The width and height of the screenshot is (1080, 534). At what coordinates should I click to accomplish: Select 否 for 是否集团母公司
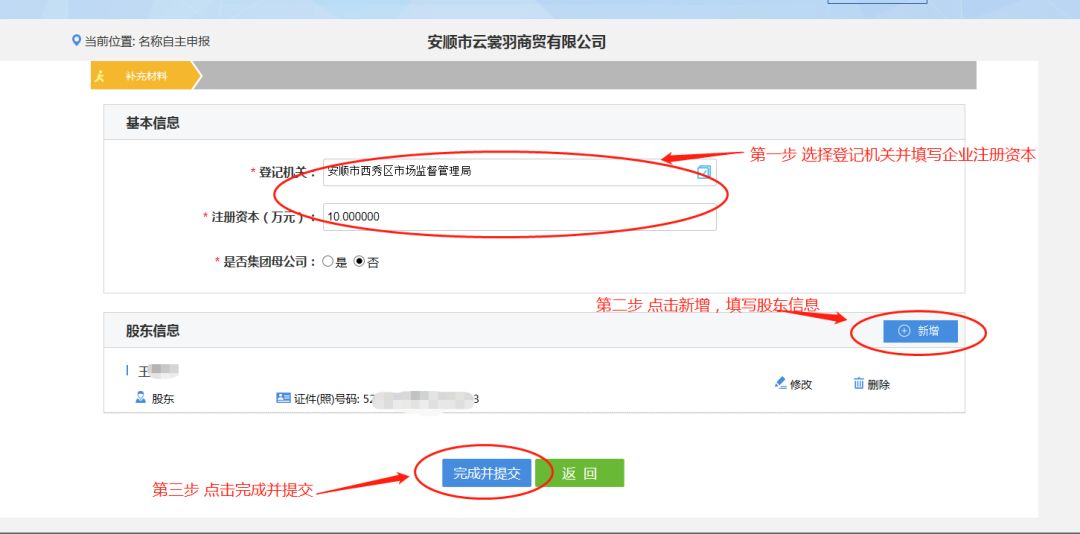pos(359,262)
